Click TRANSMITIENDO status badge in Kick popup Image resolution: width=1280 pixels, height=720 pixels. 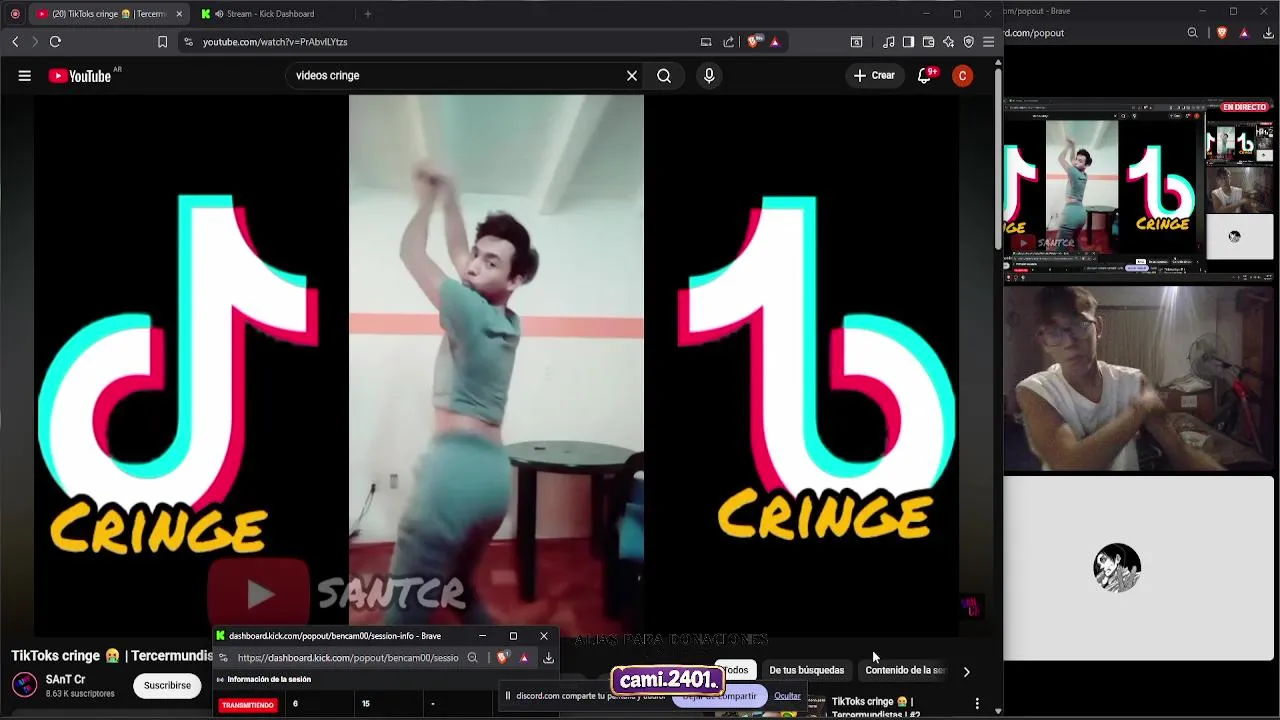coord(248,705)
